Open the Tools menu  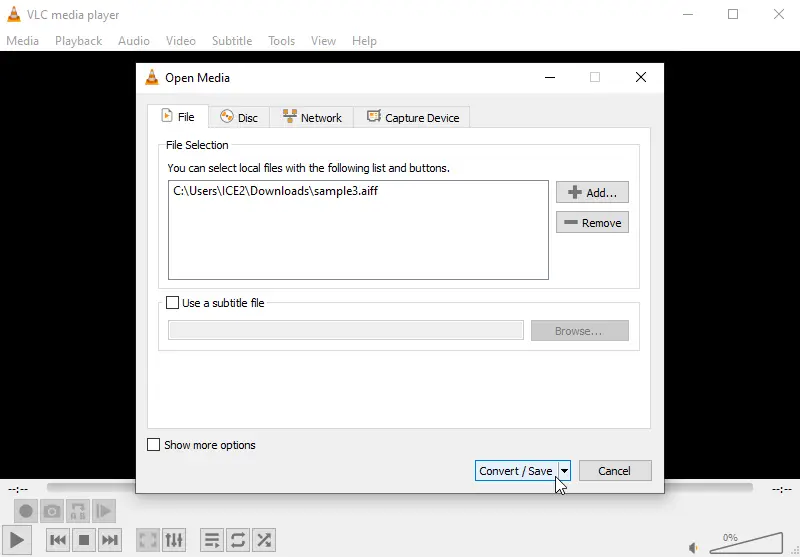pyautogui.click(x=282, y=41)
